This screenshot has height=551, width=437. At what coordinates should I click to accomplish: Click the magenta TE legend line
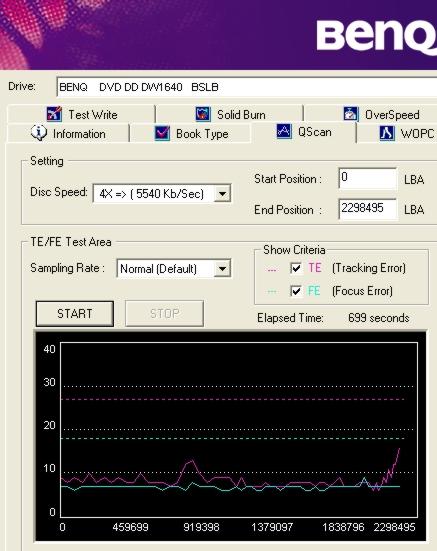[272, 270]
